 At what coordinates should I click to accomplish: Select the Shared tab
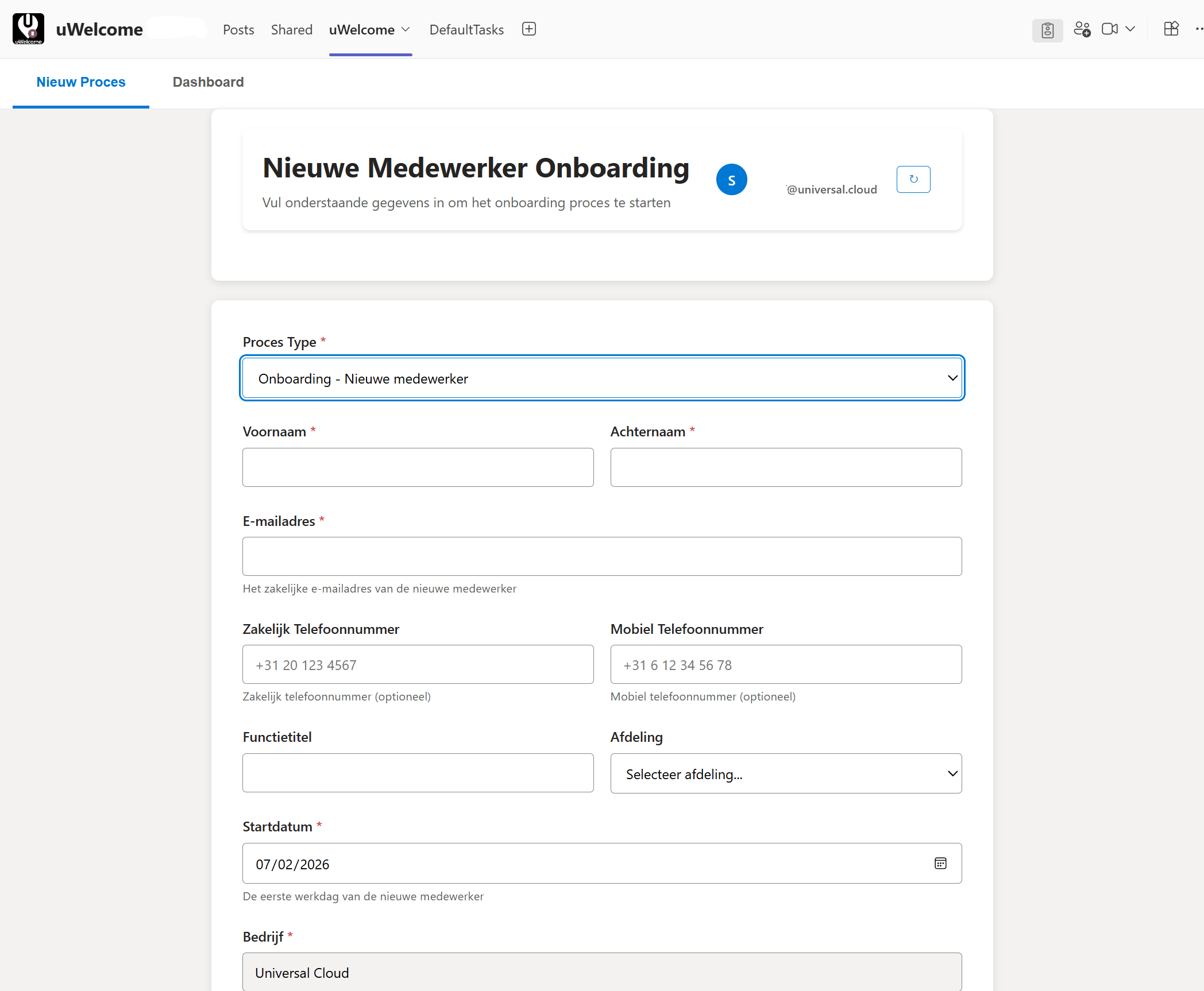pos(291,29)
